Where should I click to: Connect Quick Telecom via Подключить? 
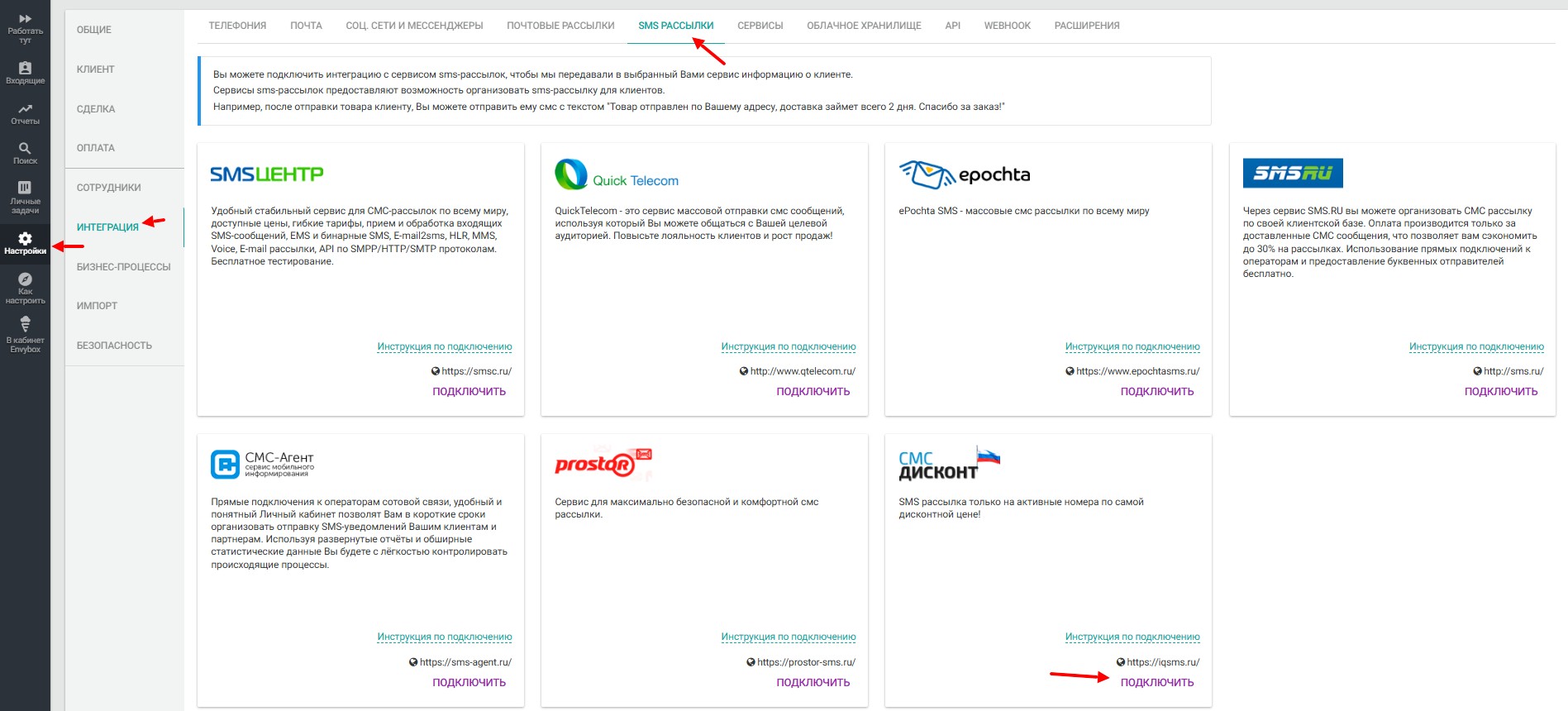(813, 392)
